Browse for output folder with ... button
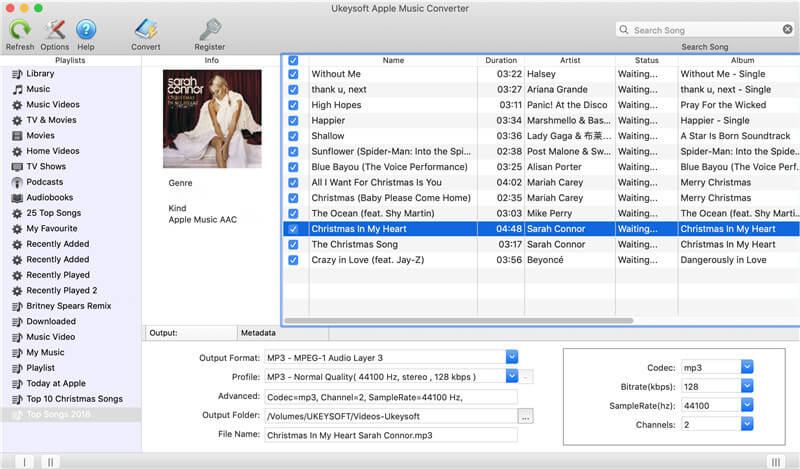This screenshot has width=800, height=469. [526, 416]
